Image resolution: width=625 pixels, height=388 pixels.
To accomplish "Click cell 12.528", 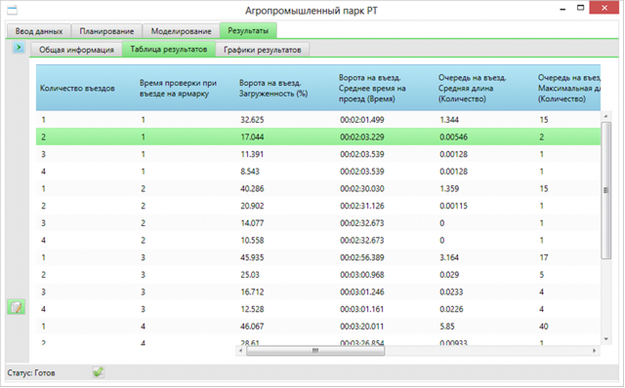I will coord(252,309).
